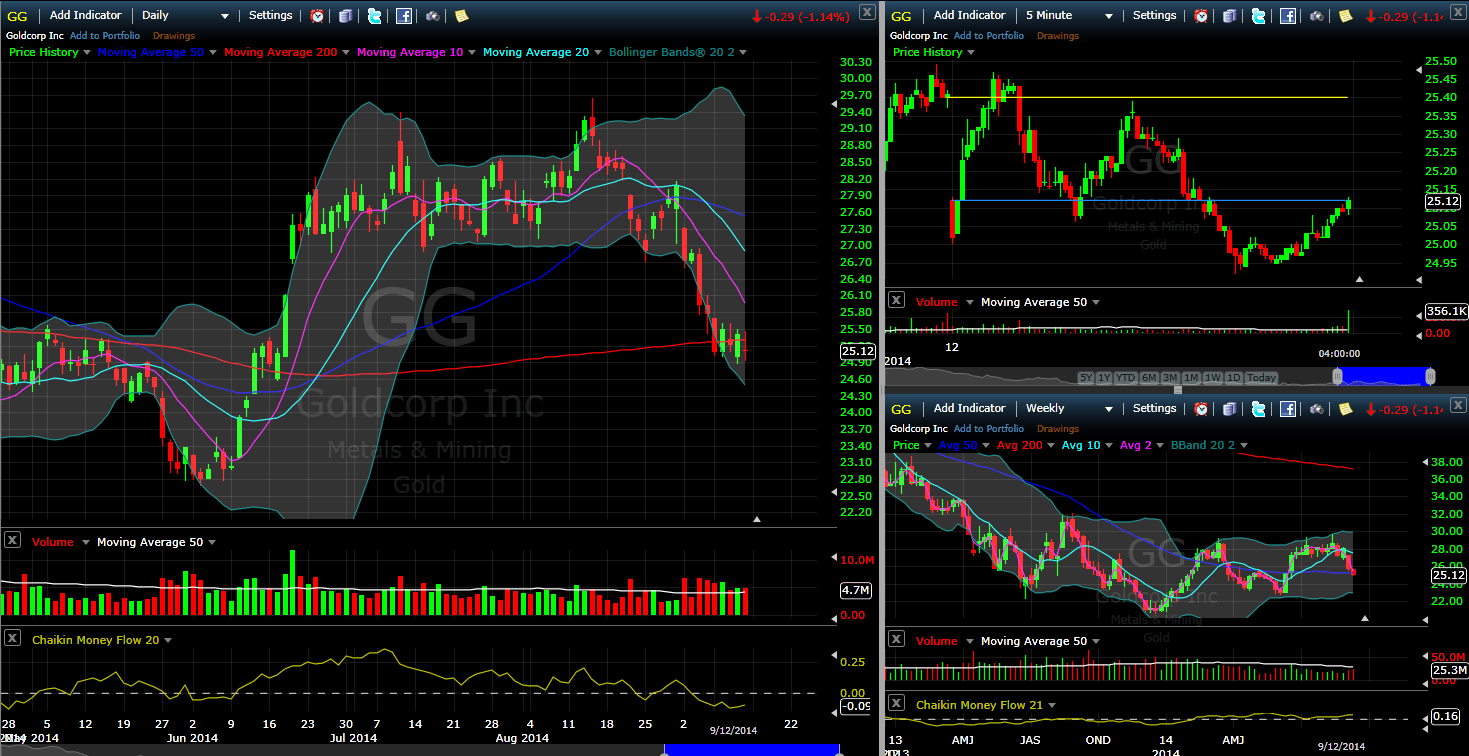The height and width of the screenshot is (756, 1469).
Task: Grab left handle of blue range slider
Action: (x=1337, y=376)
